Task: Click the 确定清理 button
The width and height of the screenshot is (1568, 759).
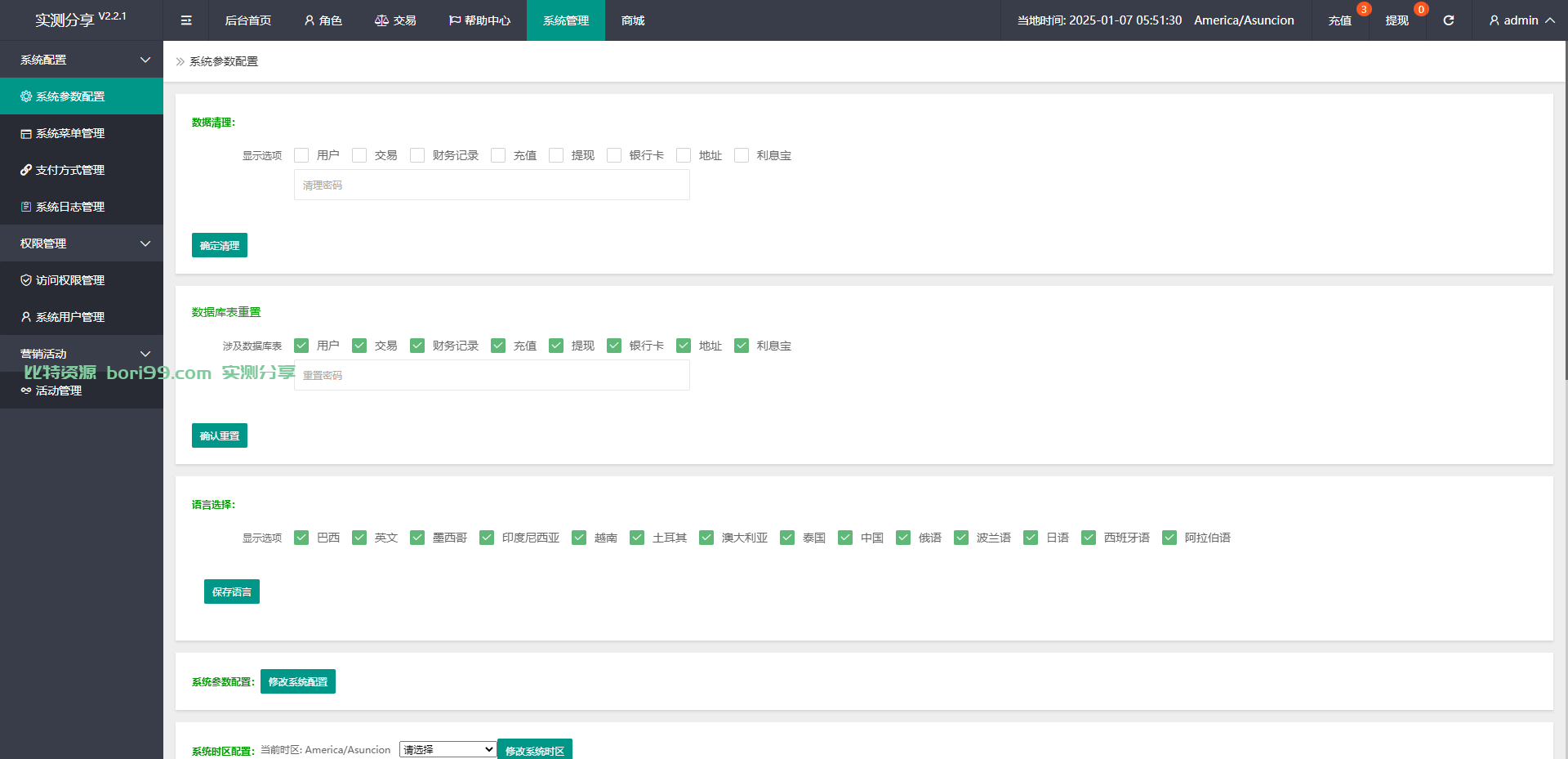Action: tap(220, 245)
